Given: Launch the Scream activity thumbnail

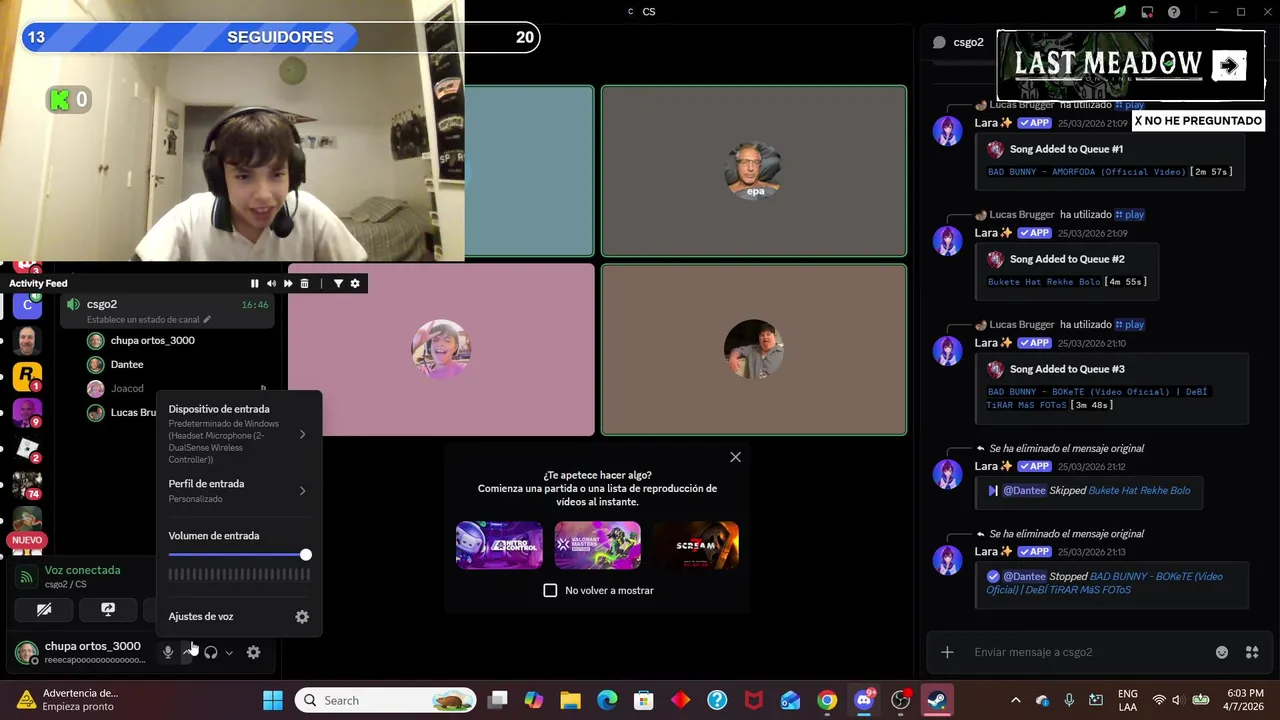Looking at the screenshot, I should pyautogui.click(x=696, y=545).
